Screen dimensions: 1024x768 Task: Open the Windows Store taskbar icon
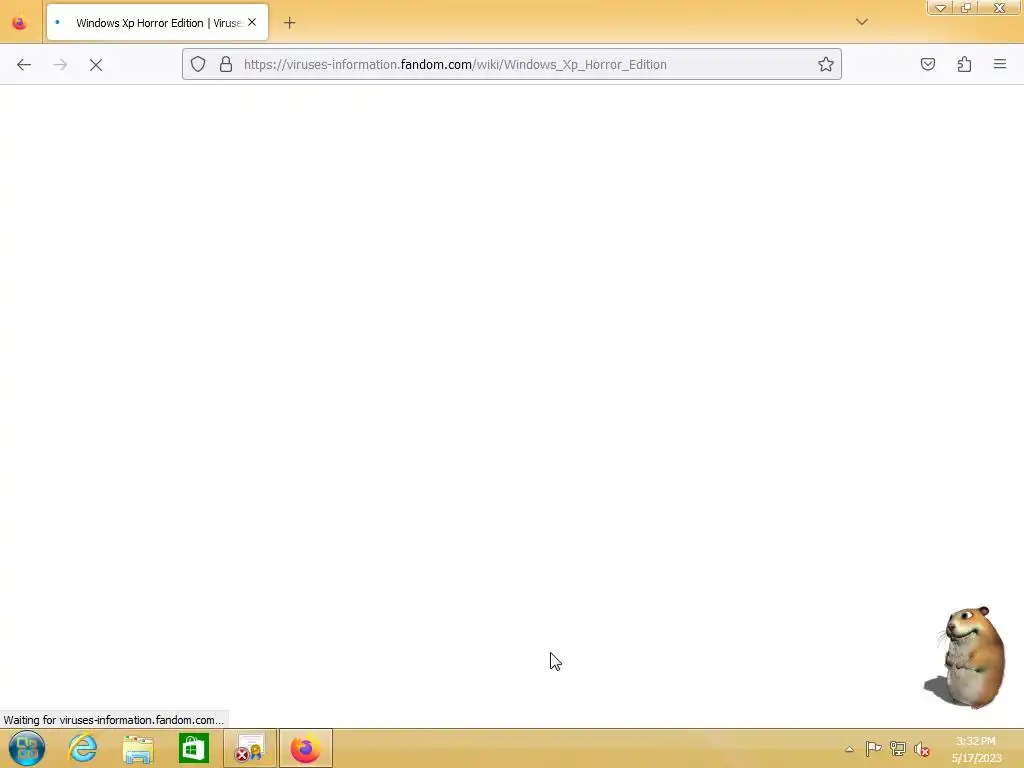click(x=194, y=748)
